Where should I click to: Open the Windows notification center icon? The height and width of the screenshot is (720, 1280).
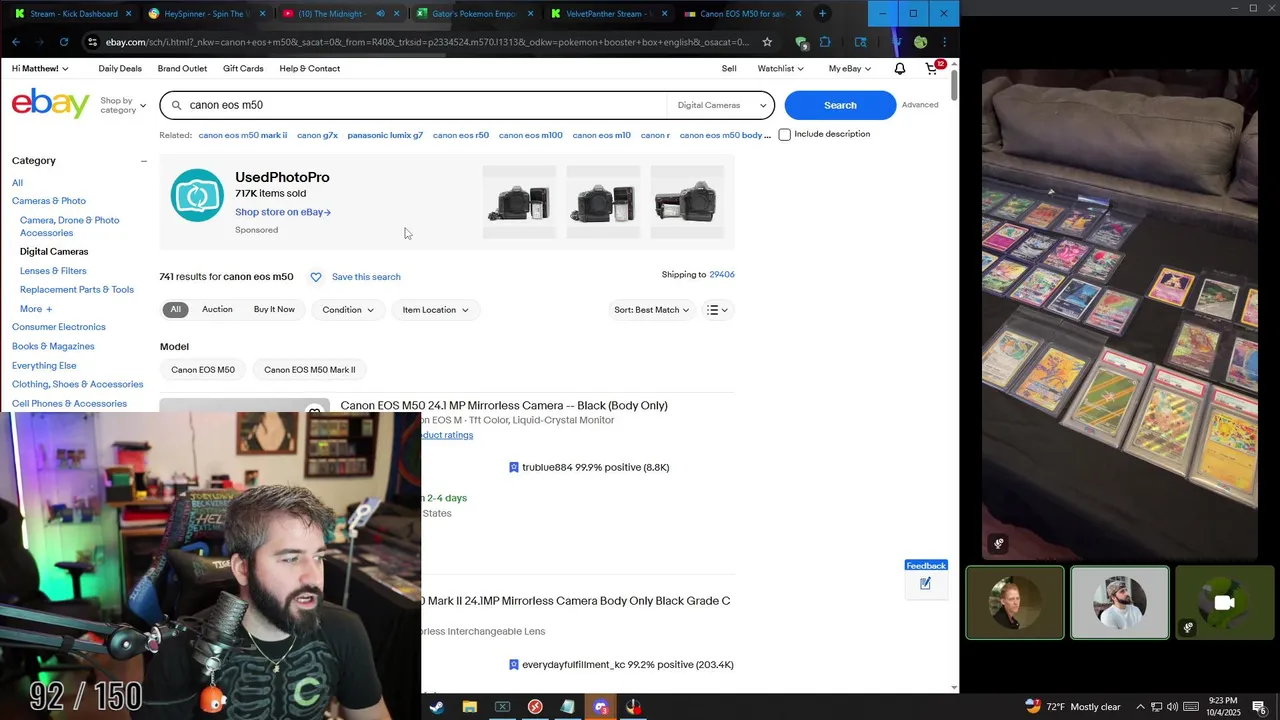click(x=1259, y=707)
